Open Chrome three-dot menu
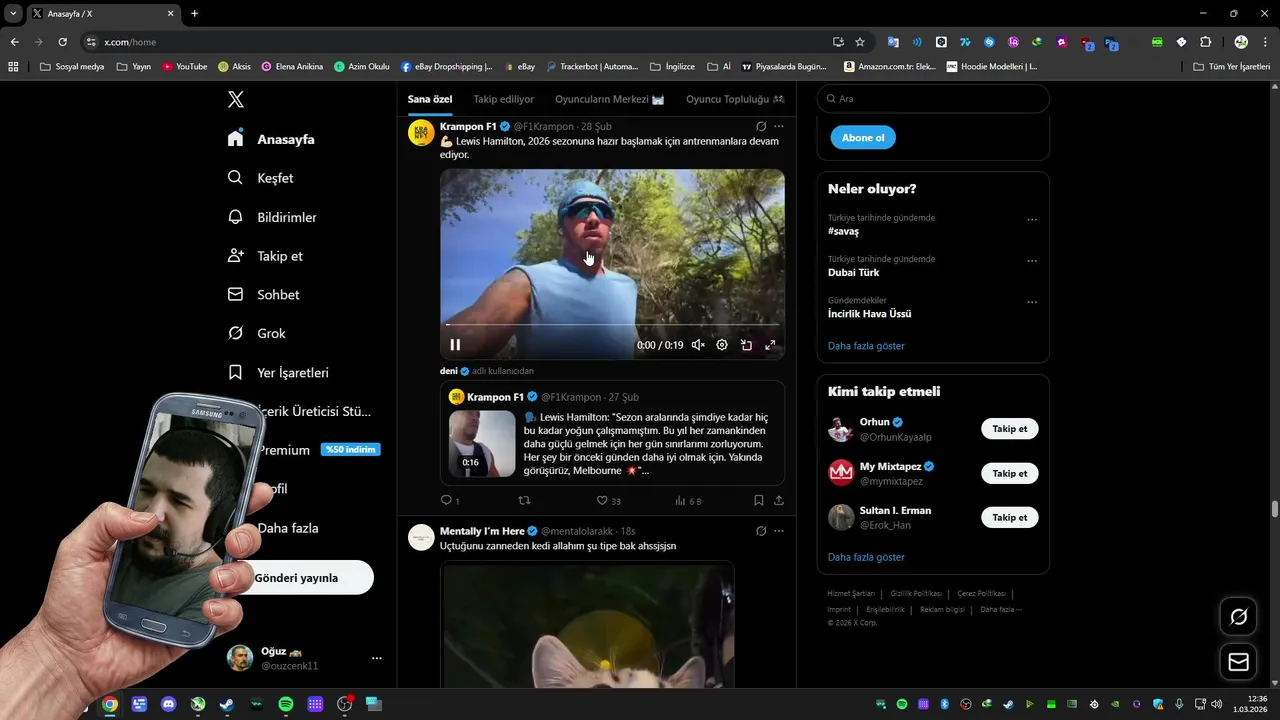Screen dimensions: 1280x720 (1265, 42)
